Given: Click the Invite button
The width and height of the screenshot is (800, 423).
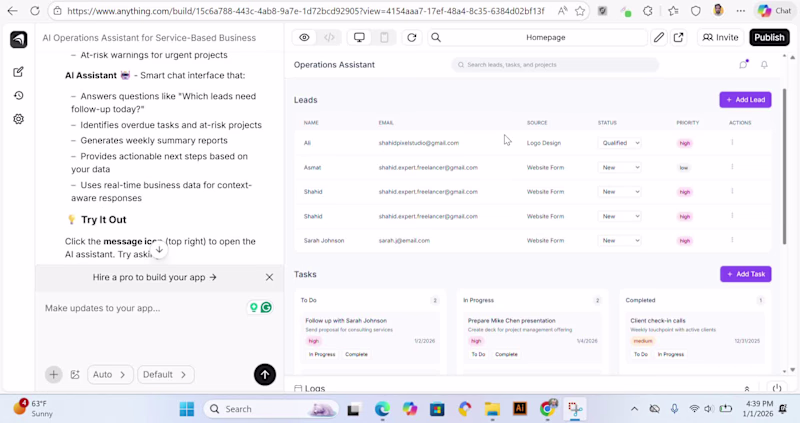Looking at the screenshot, I should [x=720, y=37].
